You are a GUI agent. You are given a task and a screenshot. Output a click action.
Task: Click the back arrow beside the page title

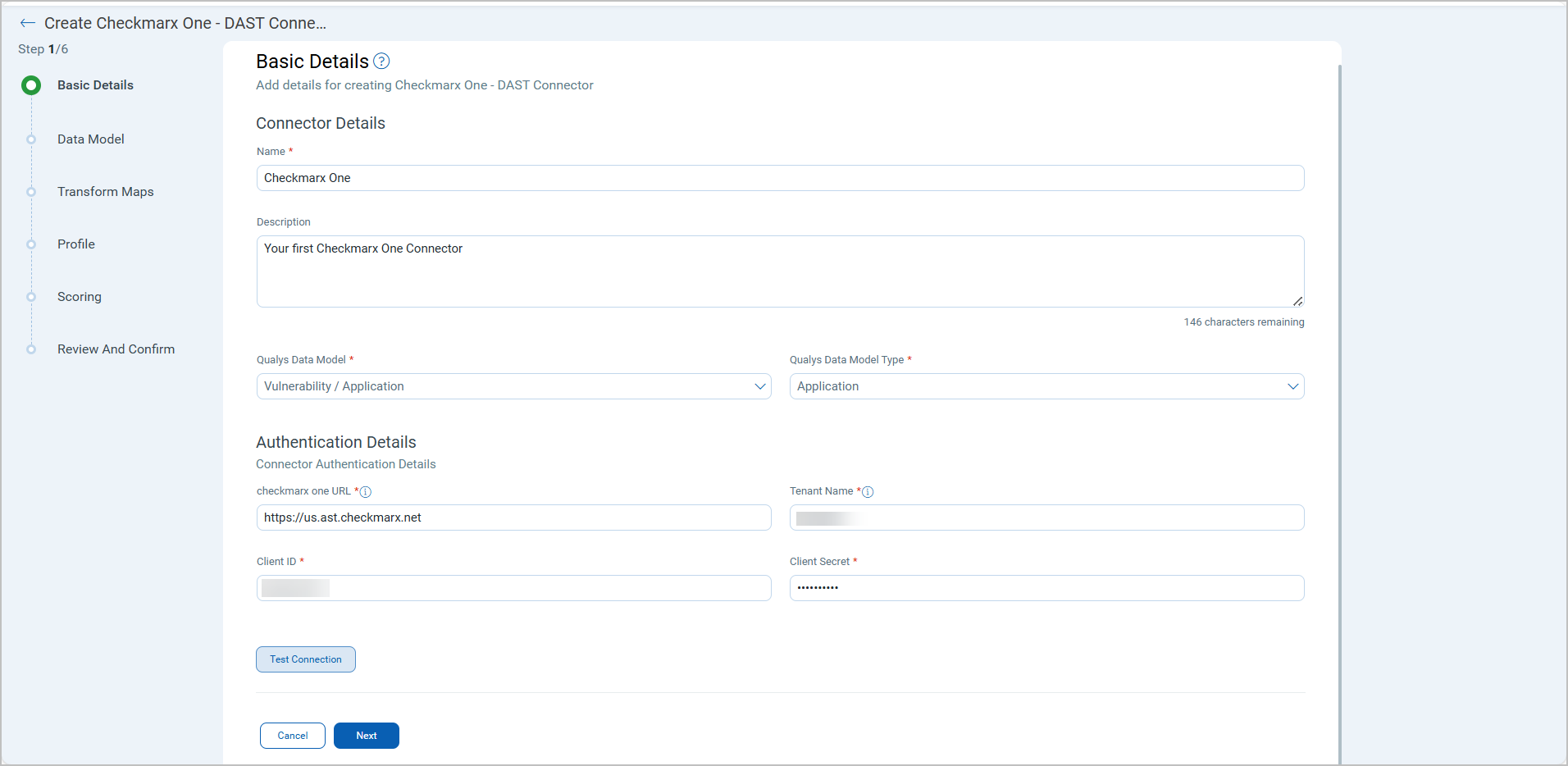(x=27, y=23)
